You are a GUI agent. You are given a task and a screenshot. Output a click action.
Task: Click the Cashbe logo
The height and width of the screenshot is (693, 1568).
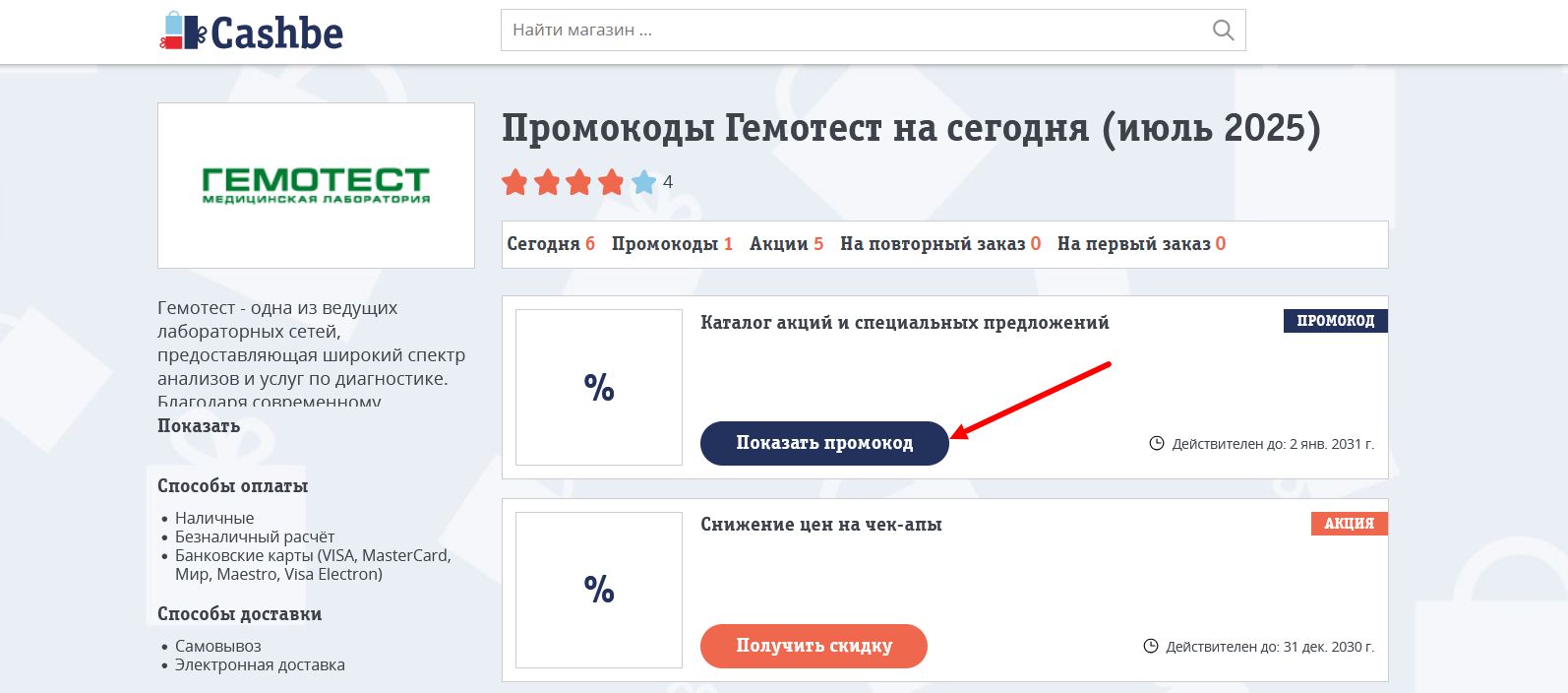pyautogui.click(x=251, y=31)
